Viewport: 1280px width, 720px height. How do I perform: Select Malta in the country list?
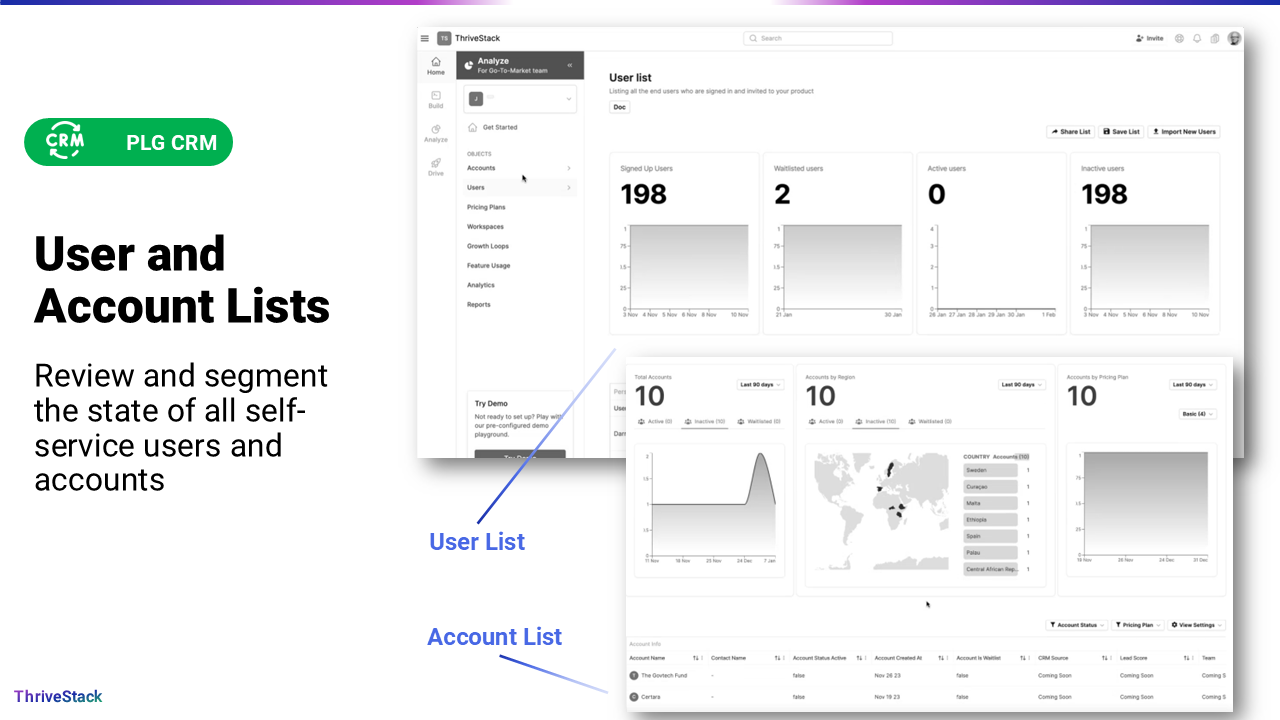[991, 503]
